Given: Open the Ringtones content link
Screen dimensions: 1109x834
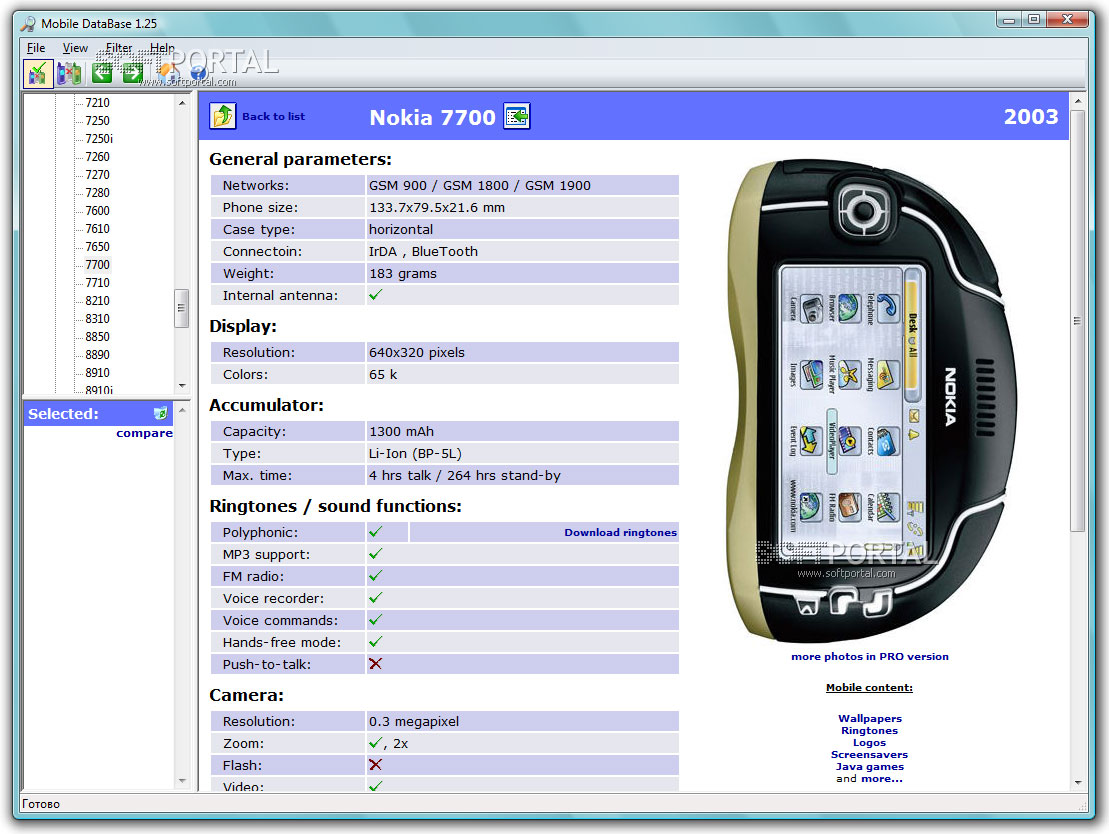Looking at the screenshot, I should tap(869, 730).
